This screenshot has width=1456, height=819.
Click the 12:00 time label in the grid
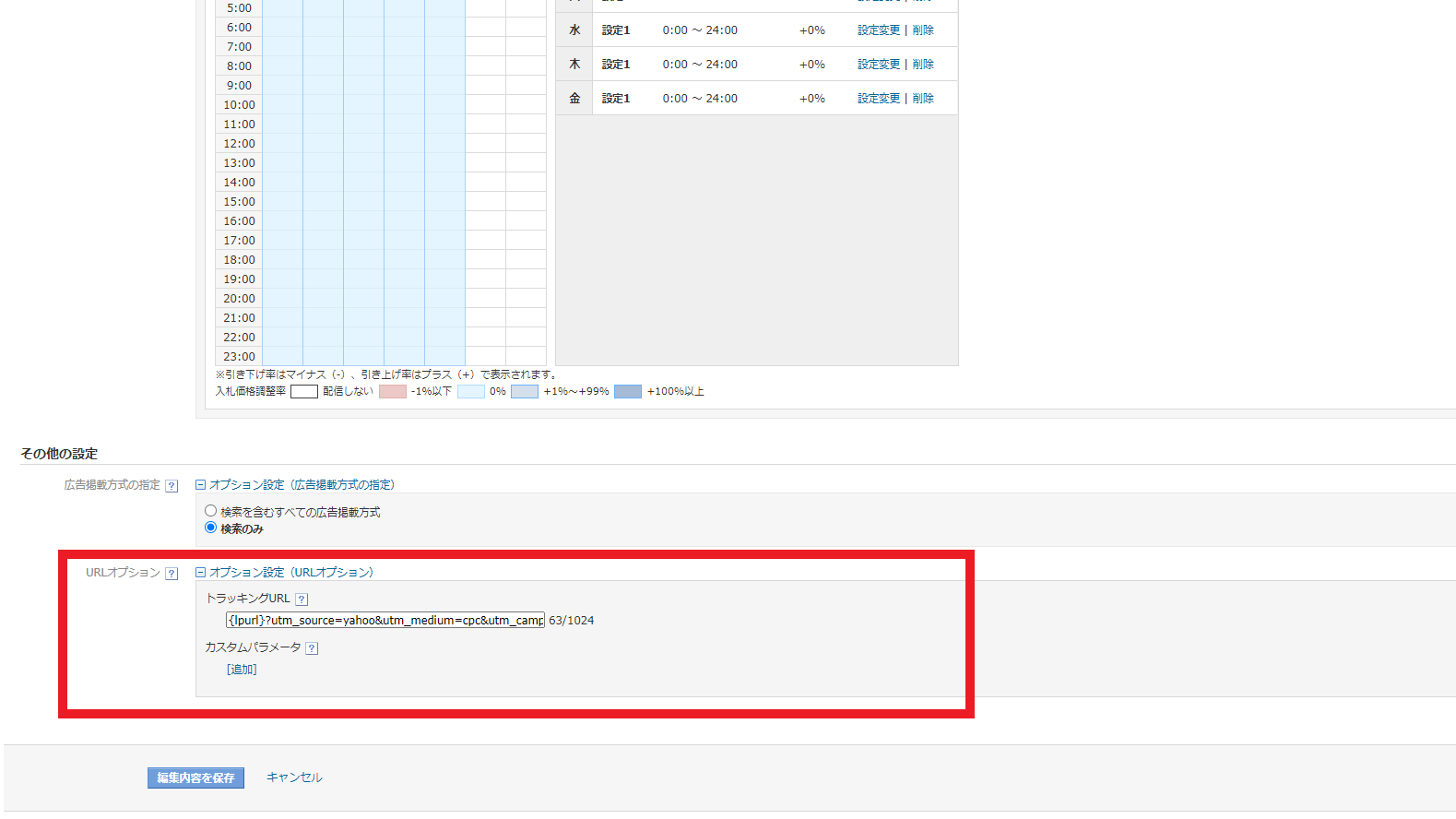[x=240, y=144]
